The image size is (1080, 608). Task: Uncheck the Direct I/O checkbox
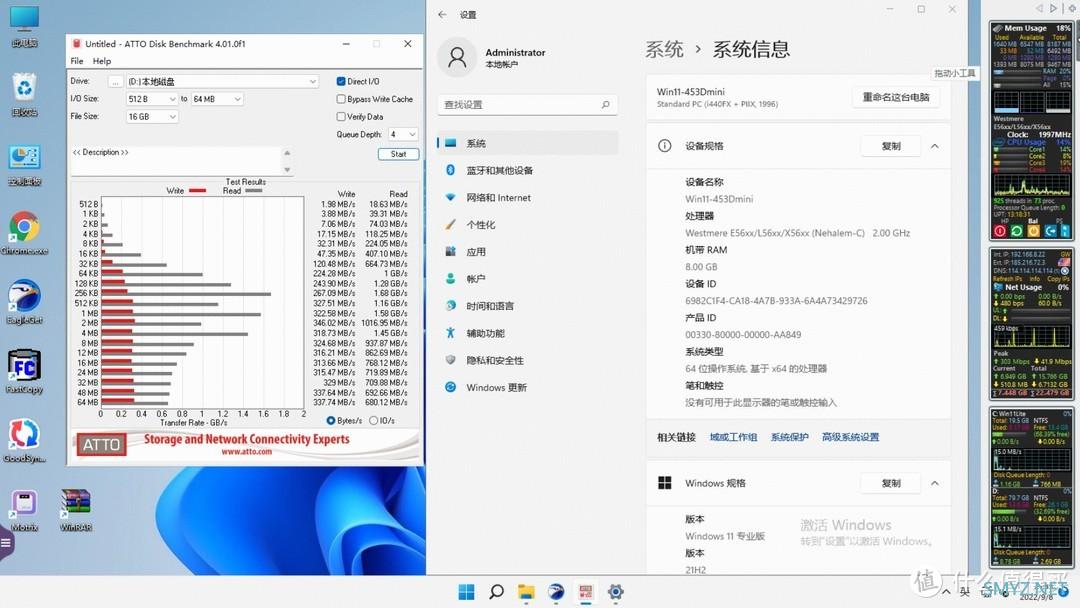click(x=341, y=81)
